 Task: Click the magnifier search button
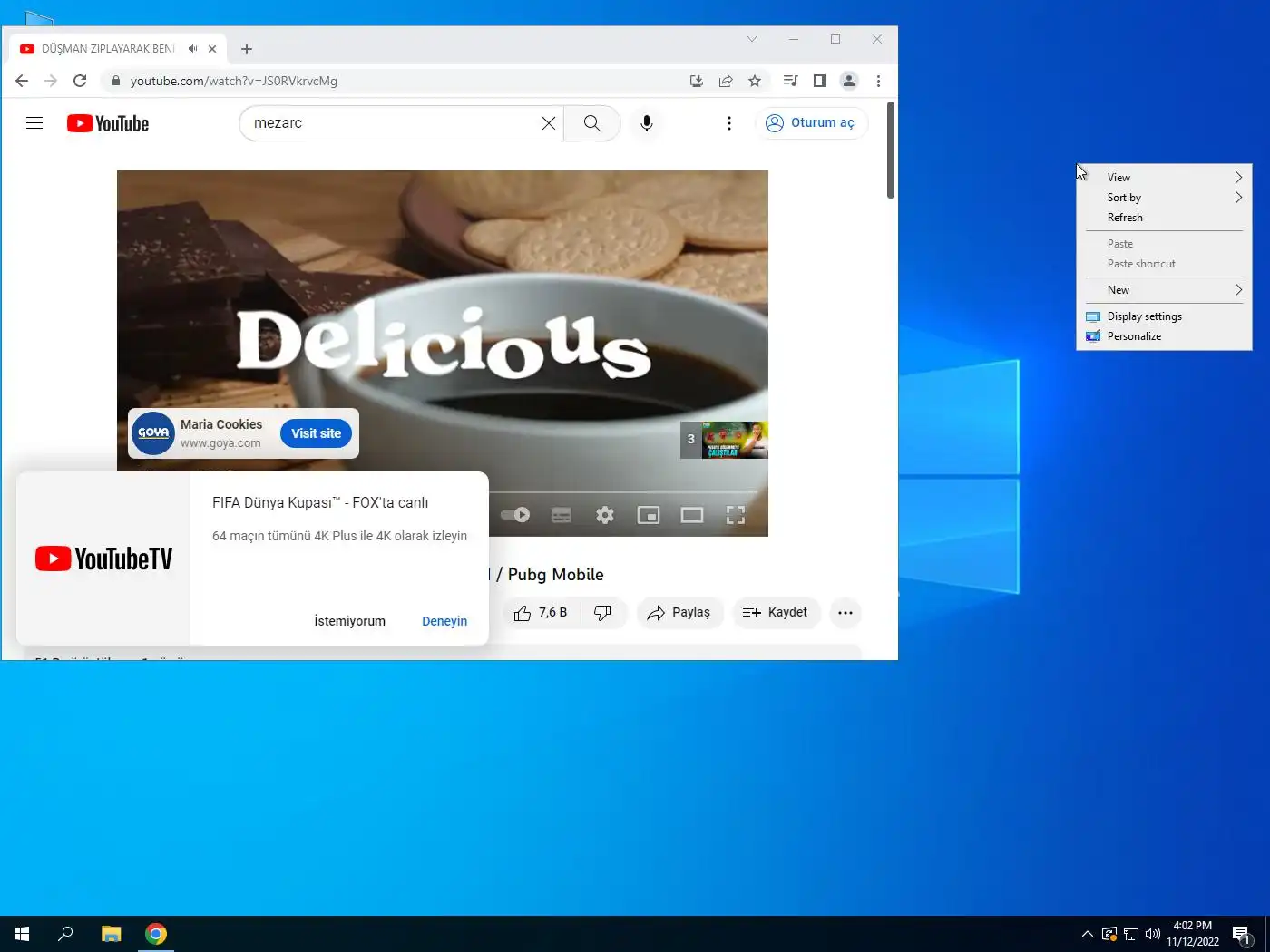[x=591, y=123]
